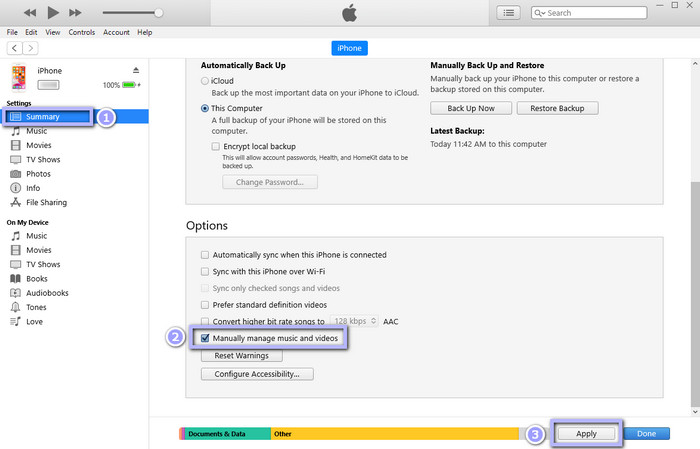Click the play button

coord(53,12)
